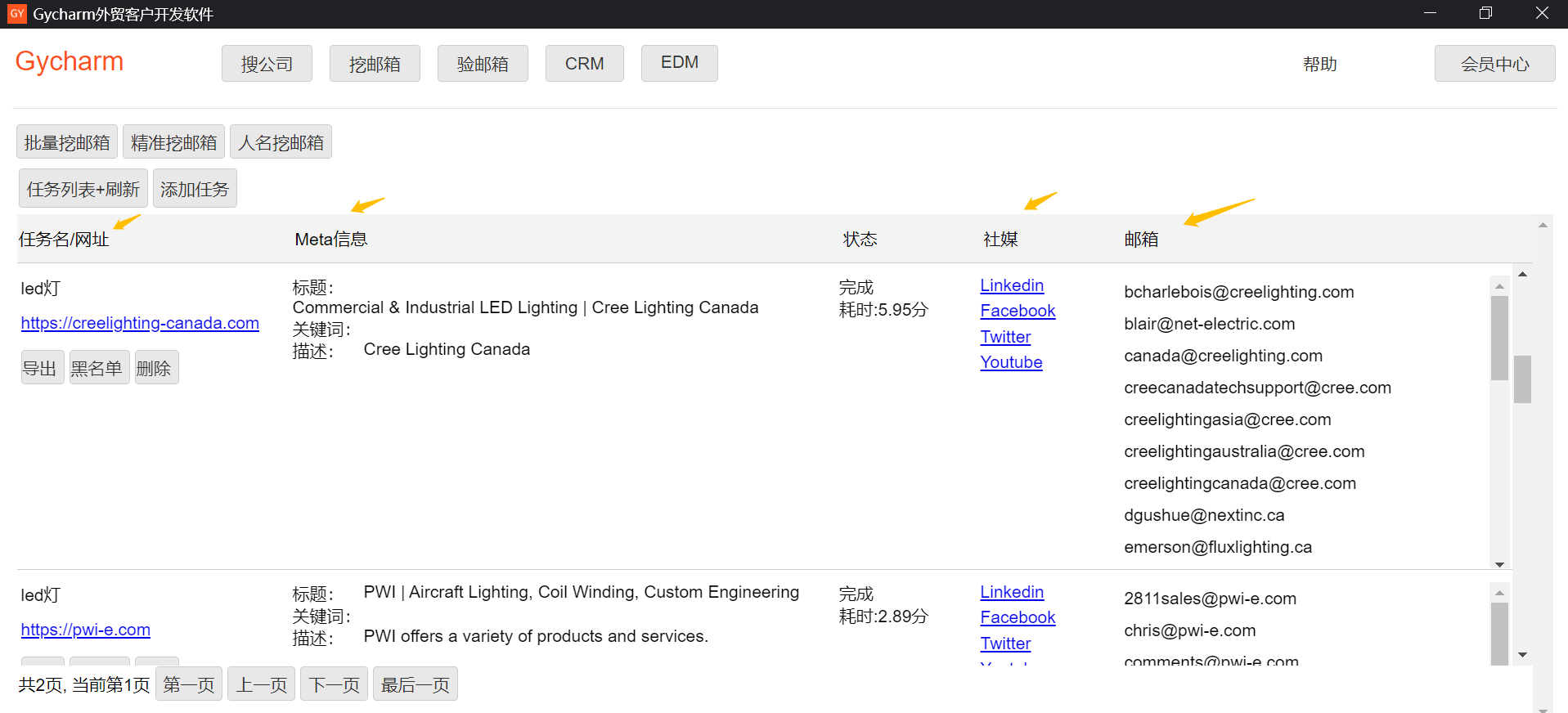The width and height of the screenshot is (1568, 713).
Task: Close the Gycharm window
Action: 1542,13
